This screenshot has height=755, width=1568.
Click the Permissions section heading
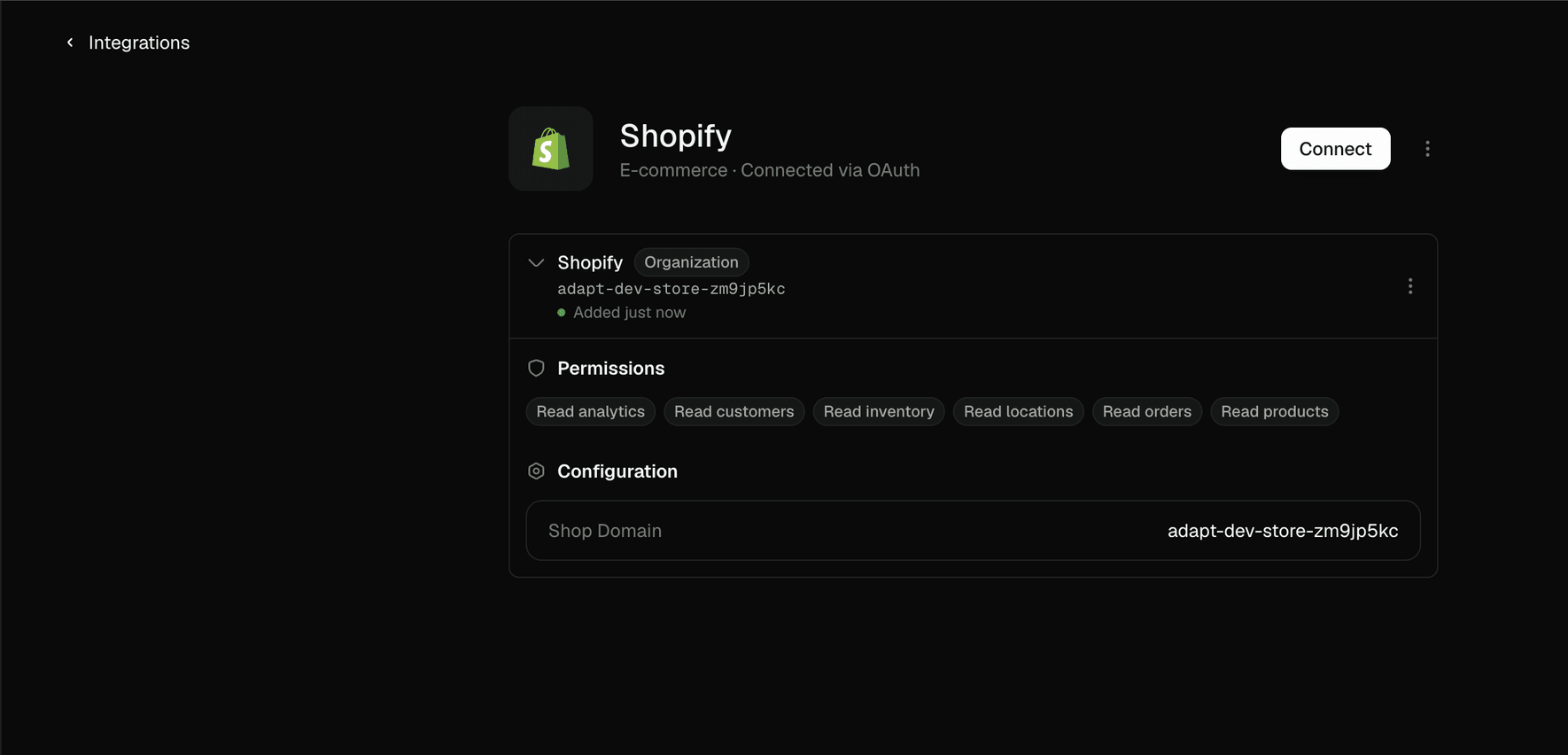(610, 369)
